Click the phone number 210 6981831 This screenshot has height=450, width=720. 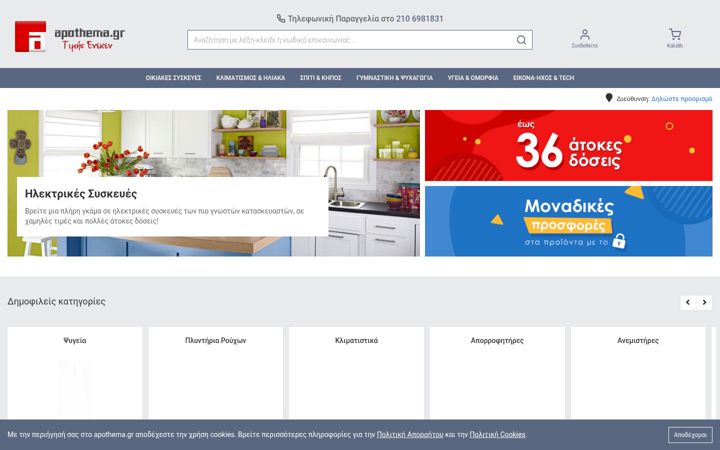(420, 19)
